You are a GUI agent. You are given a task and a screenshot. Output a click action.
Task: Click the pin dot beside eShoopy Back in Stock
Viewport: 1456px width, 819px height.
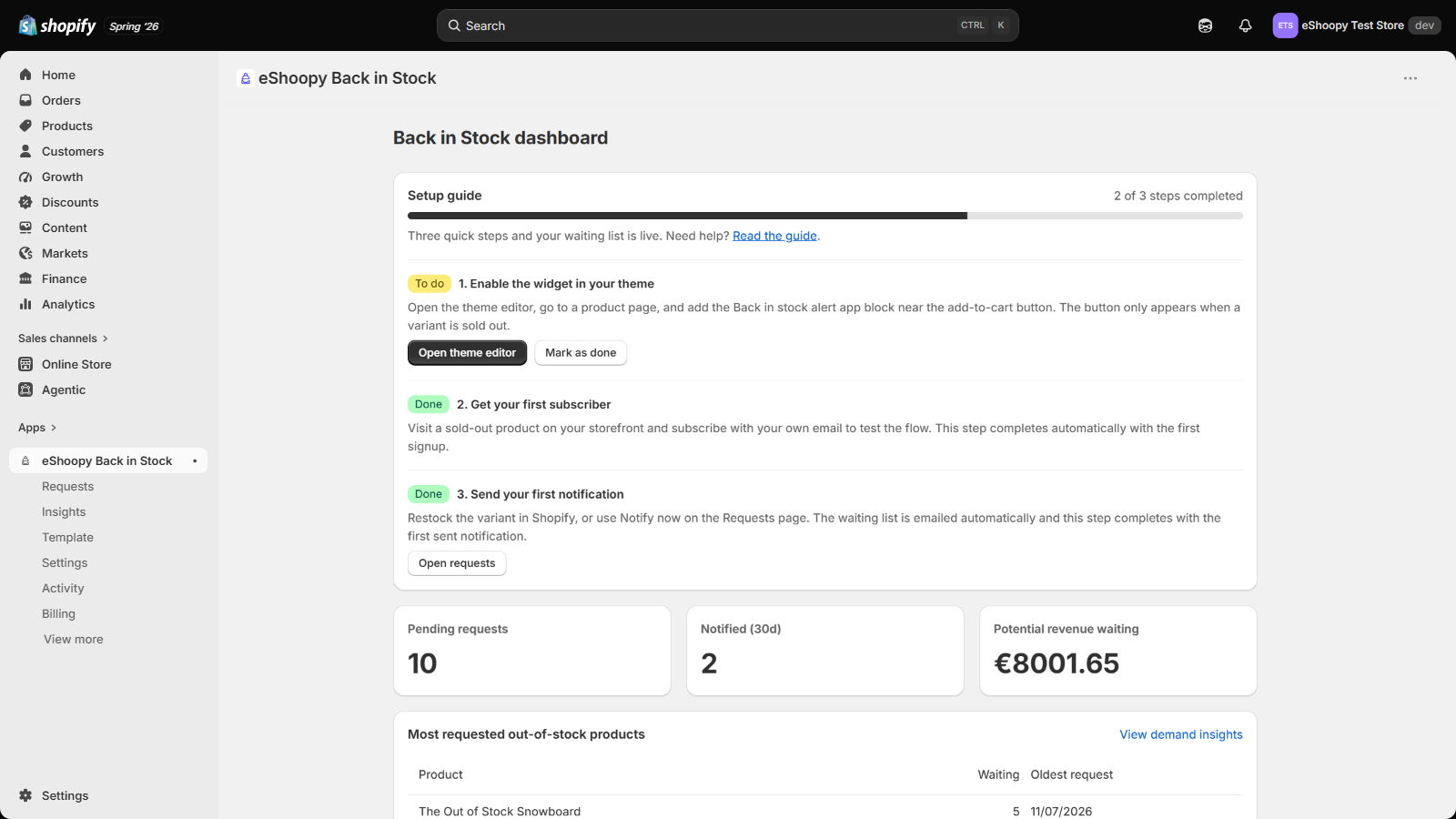[195, 461]
